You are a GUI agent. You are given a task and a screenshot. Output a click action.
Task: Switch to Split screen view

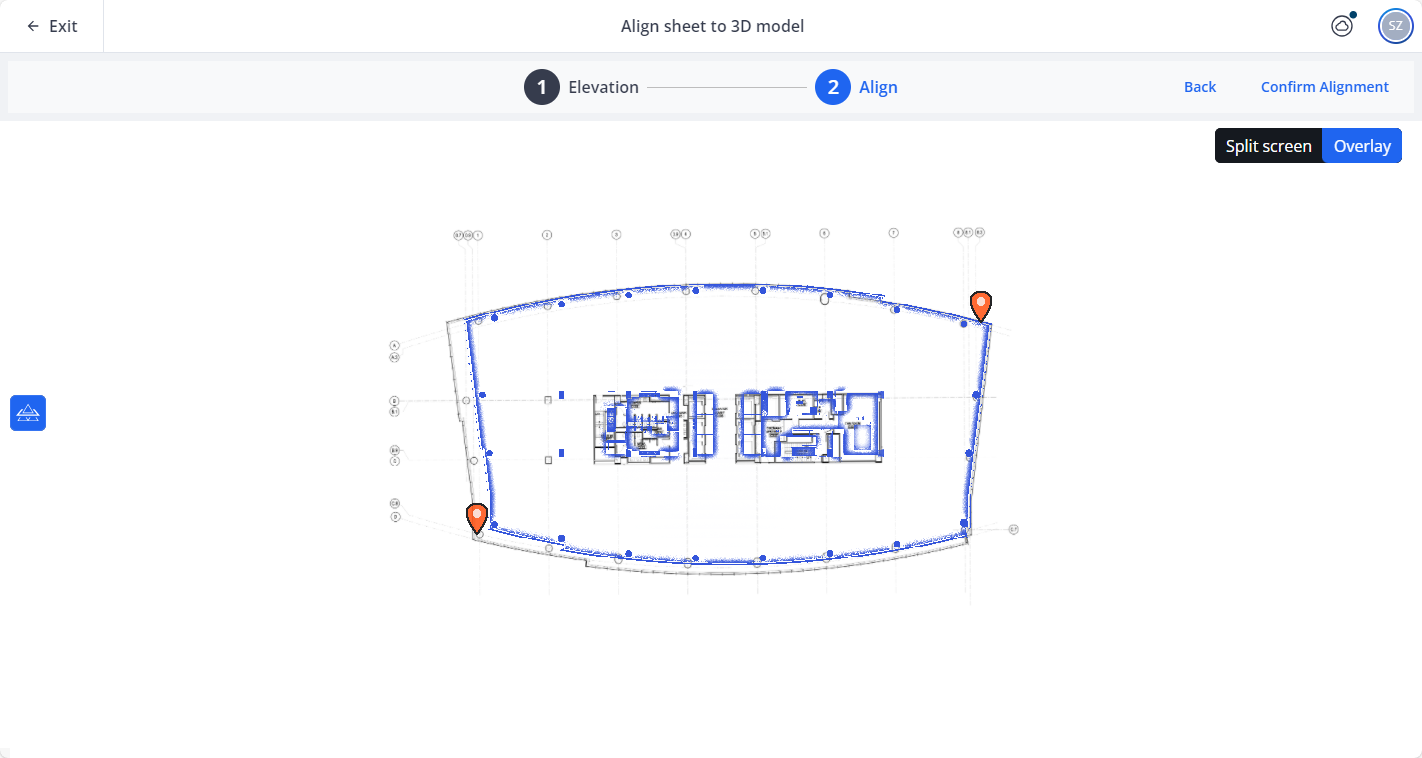point(1268,146)
